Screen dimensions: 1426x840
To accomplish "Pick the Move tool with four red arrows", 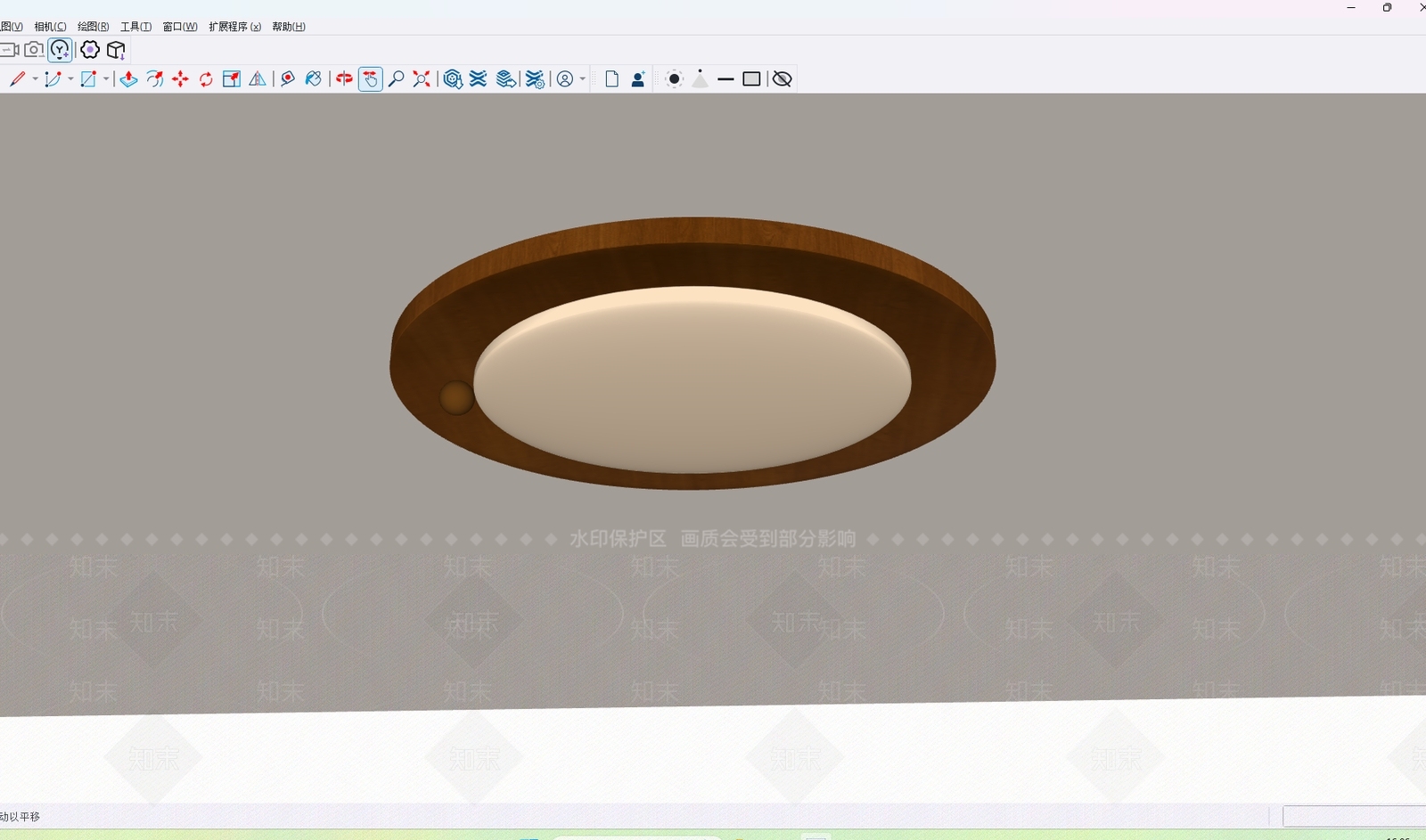I will pos(180,79).
